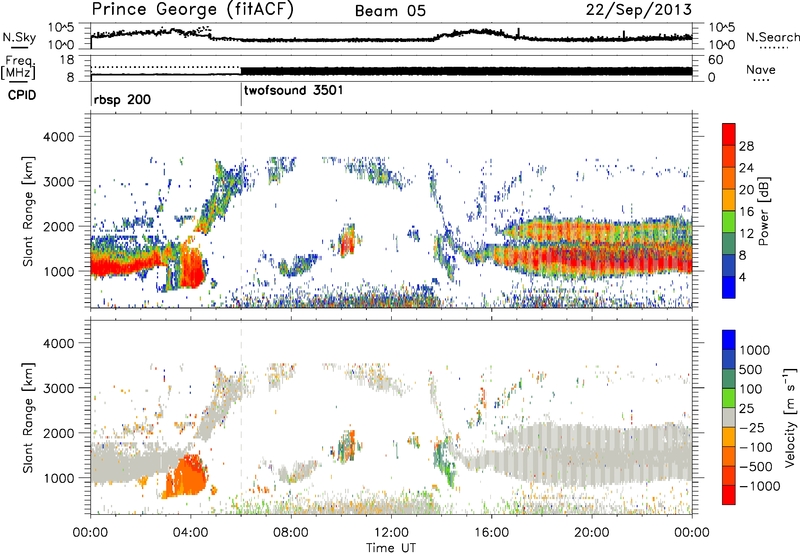Click the '12:00' time axis label
Image resolution: width=800 pixels, height=554 pixels.
point(391,533)
